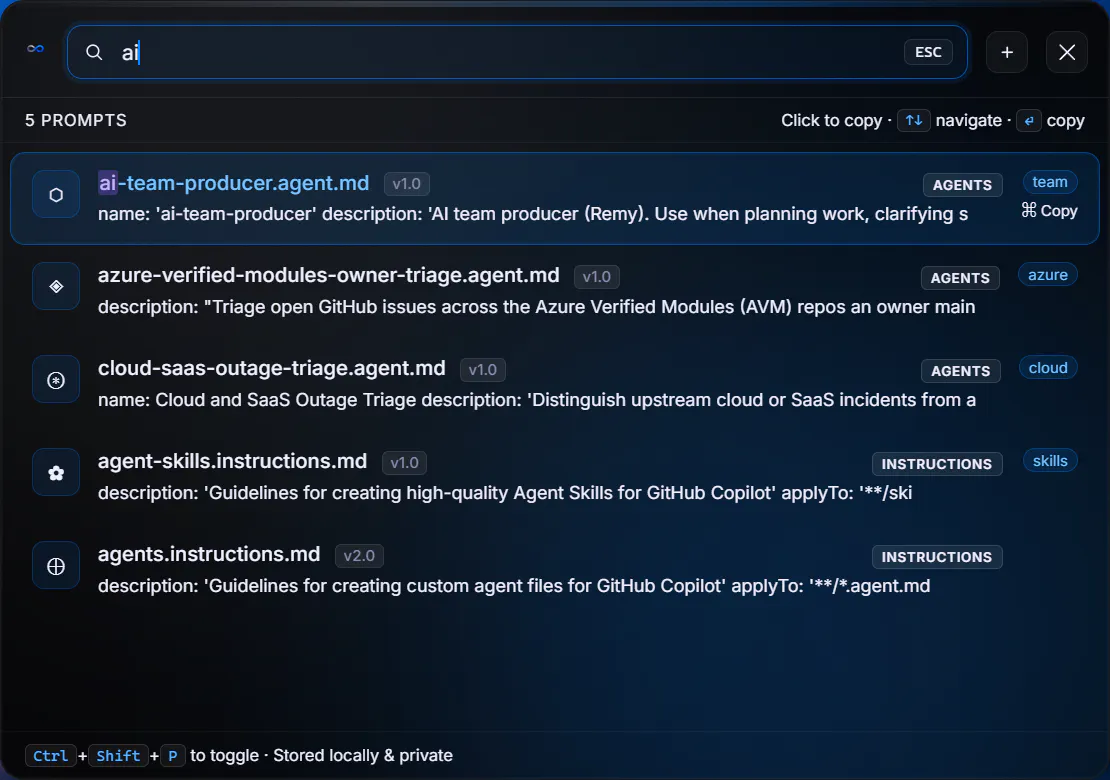The height and width of the screenshot is (780, 1110).
Task: Click the P key hint in footer
Action: (x=173, y=756)
